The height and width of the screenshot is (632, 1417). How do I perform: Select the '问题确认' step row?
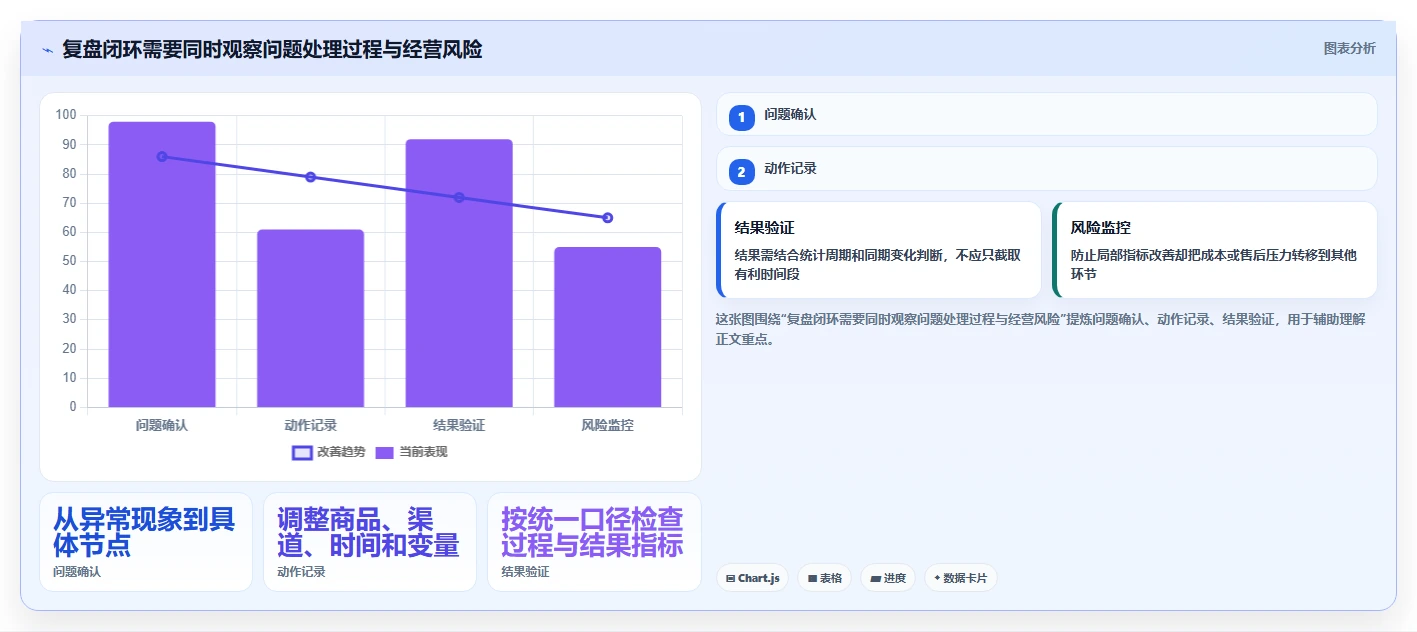tap(1046, 114)
